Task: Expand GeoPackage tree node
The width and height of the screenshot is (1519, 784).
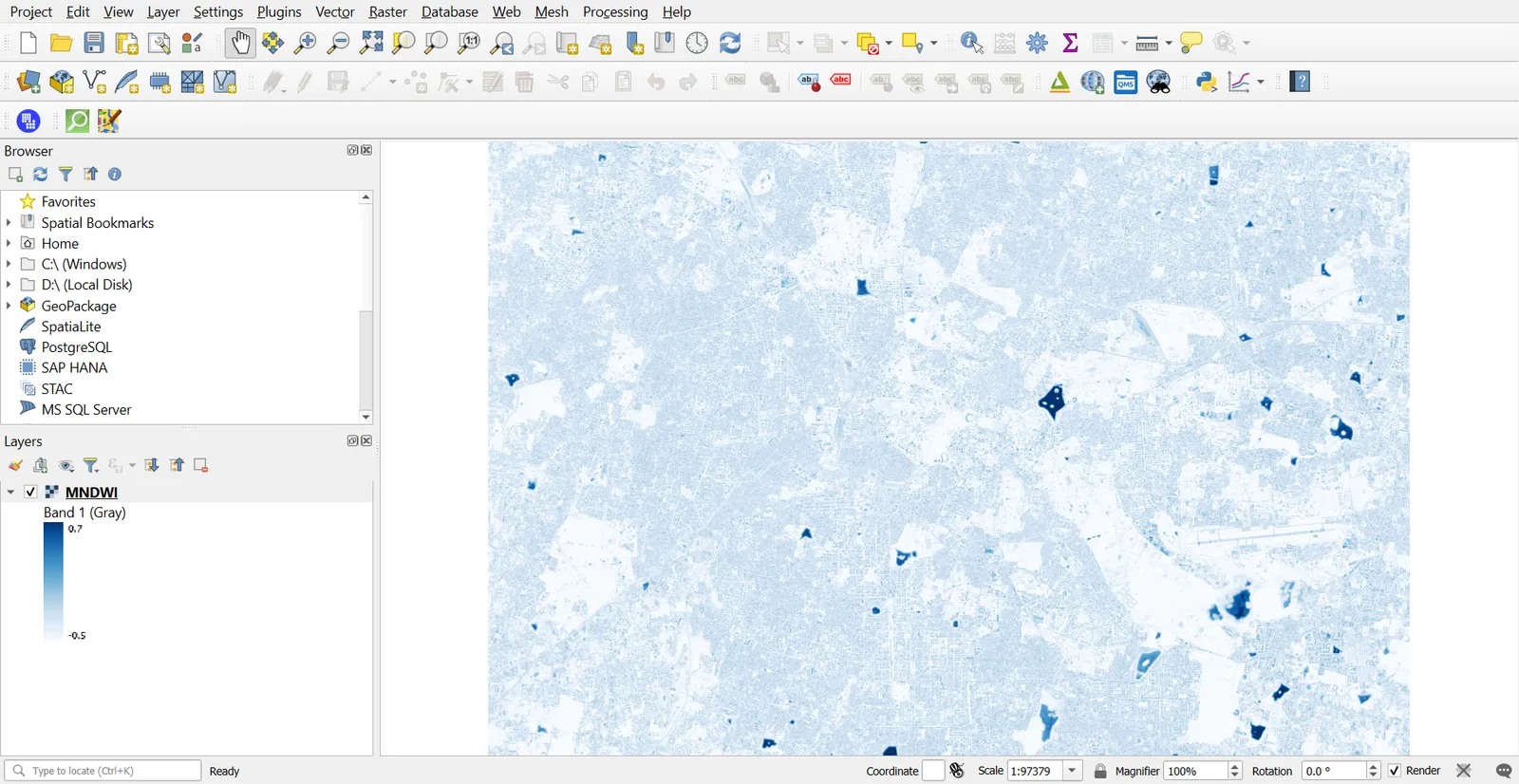Action: 9,306
